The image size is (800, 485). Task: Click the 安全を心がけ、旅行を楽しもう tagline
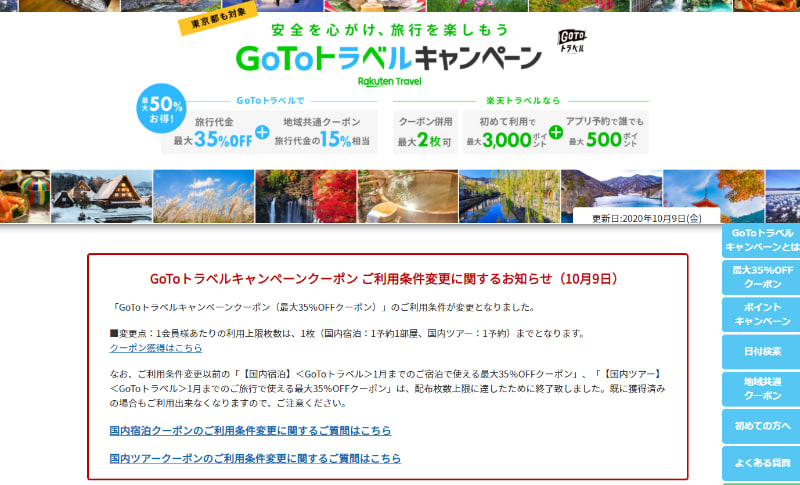click(x=390, y=30)
